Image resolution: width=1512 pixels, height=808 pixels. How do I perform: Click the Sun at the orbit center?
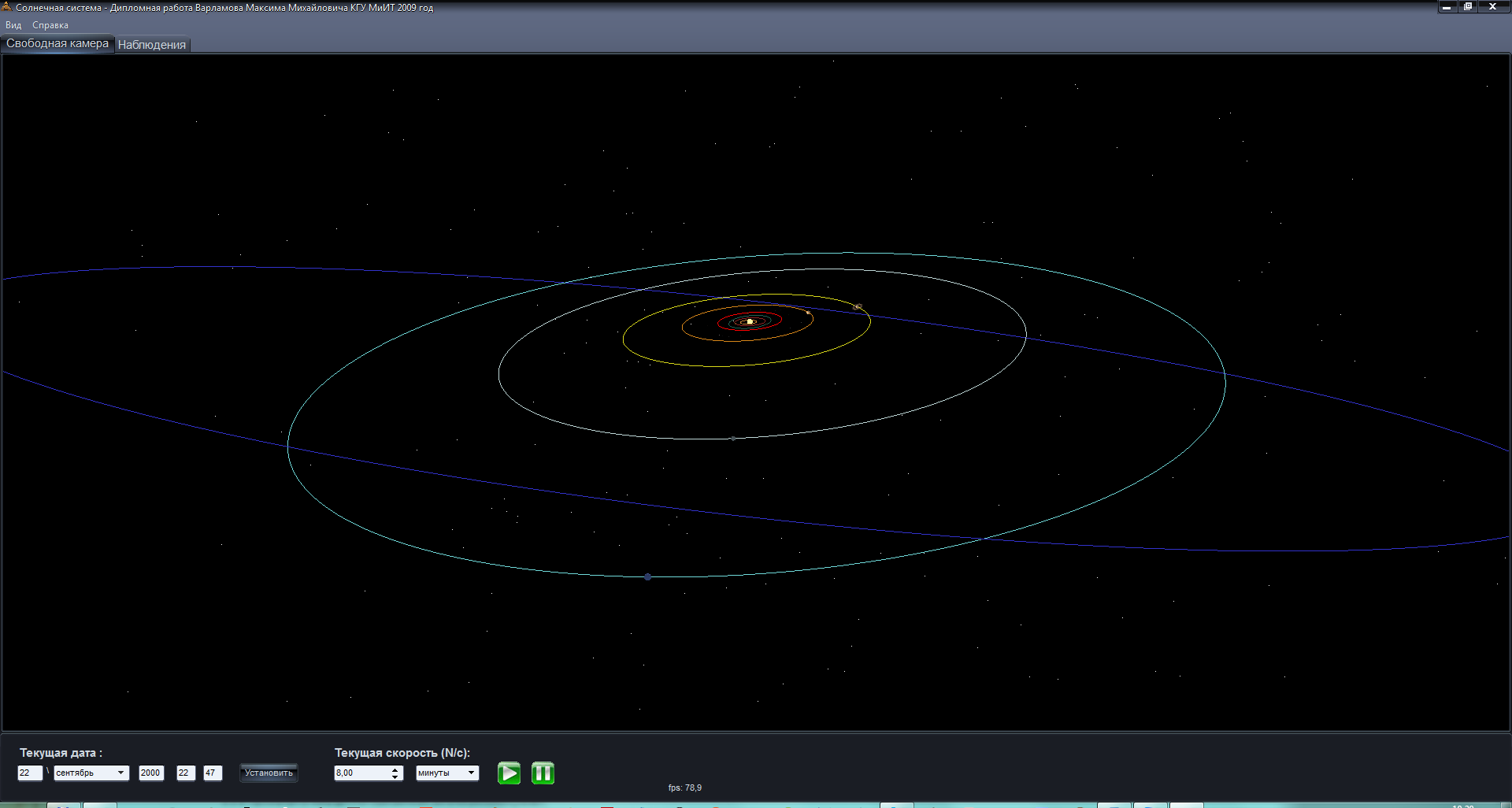pos(750,321)
